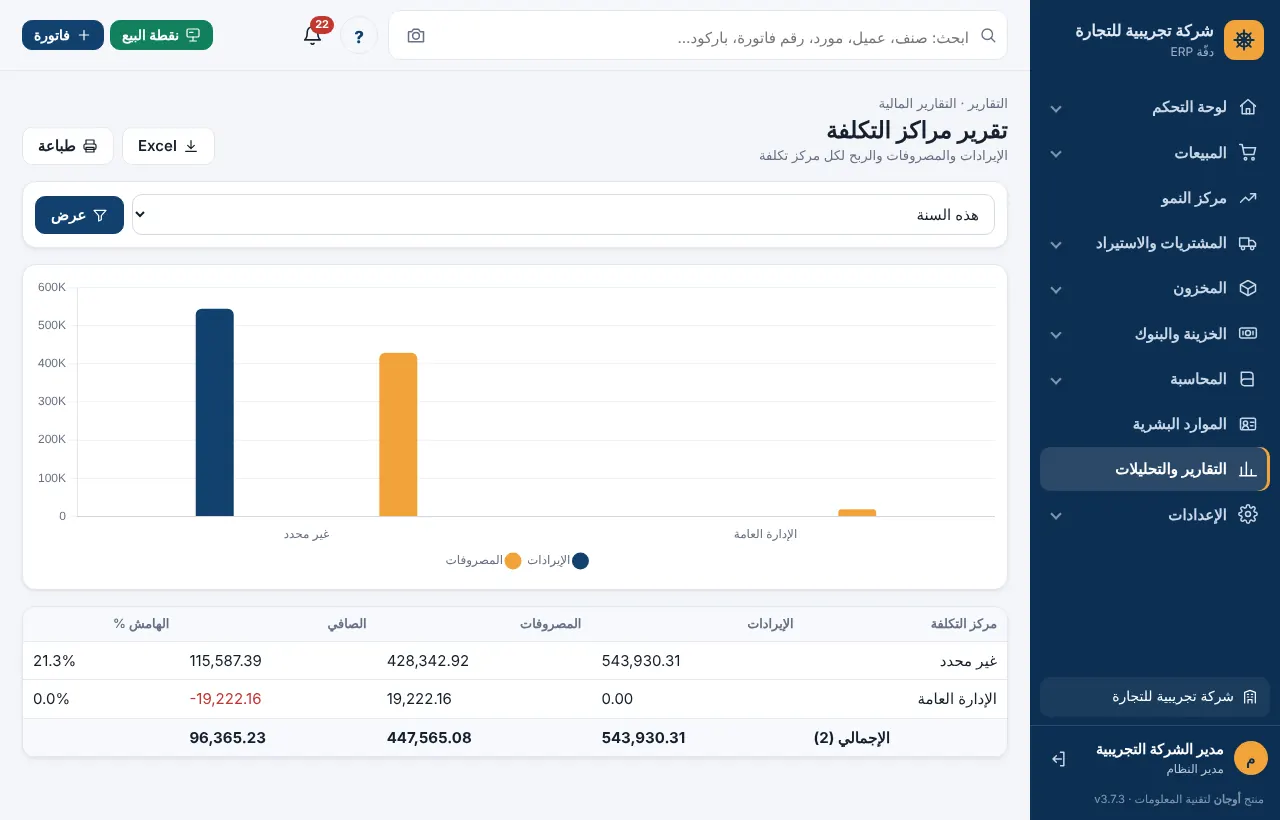Open مركز النمو menu item

1155,198
